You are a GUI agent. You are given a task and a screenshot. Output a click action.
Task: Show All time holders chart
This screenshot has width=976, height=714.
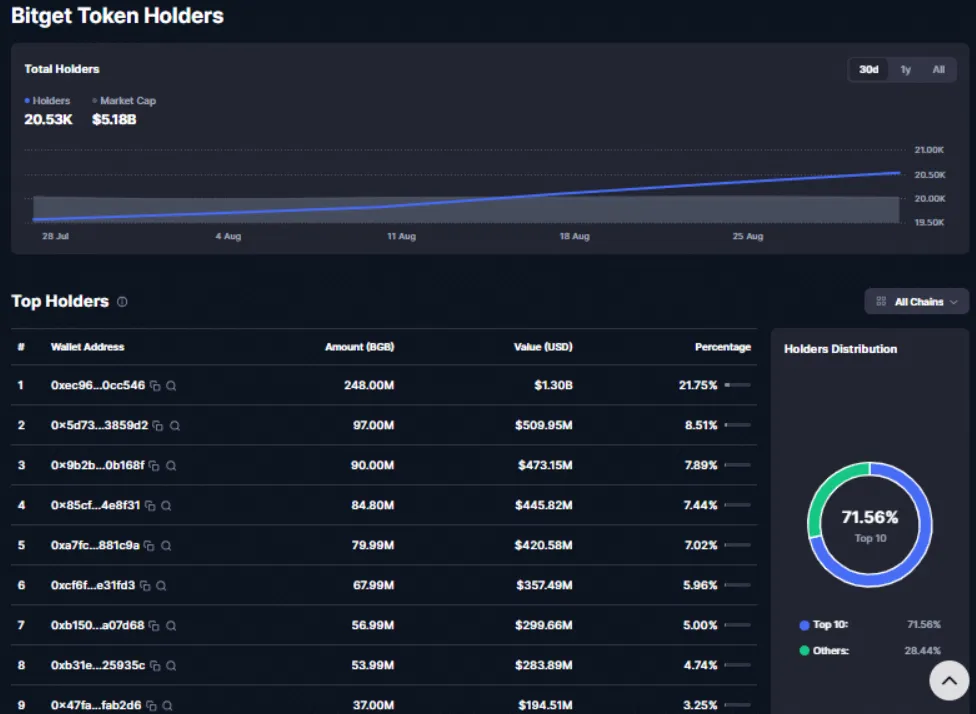point(939,70)
